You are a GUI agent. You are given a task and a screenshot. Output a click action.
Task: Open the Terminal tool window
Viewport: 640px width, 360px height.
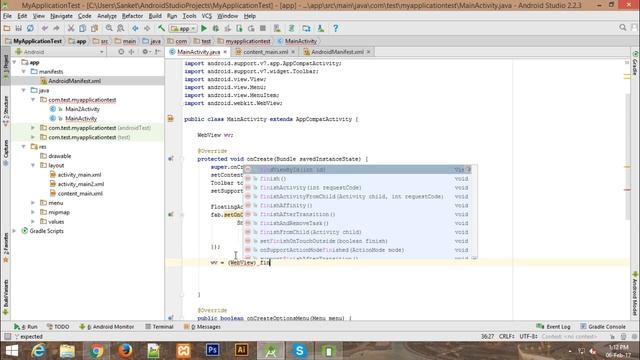[x=159, y=327]
